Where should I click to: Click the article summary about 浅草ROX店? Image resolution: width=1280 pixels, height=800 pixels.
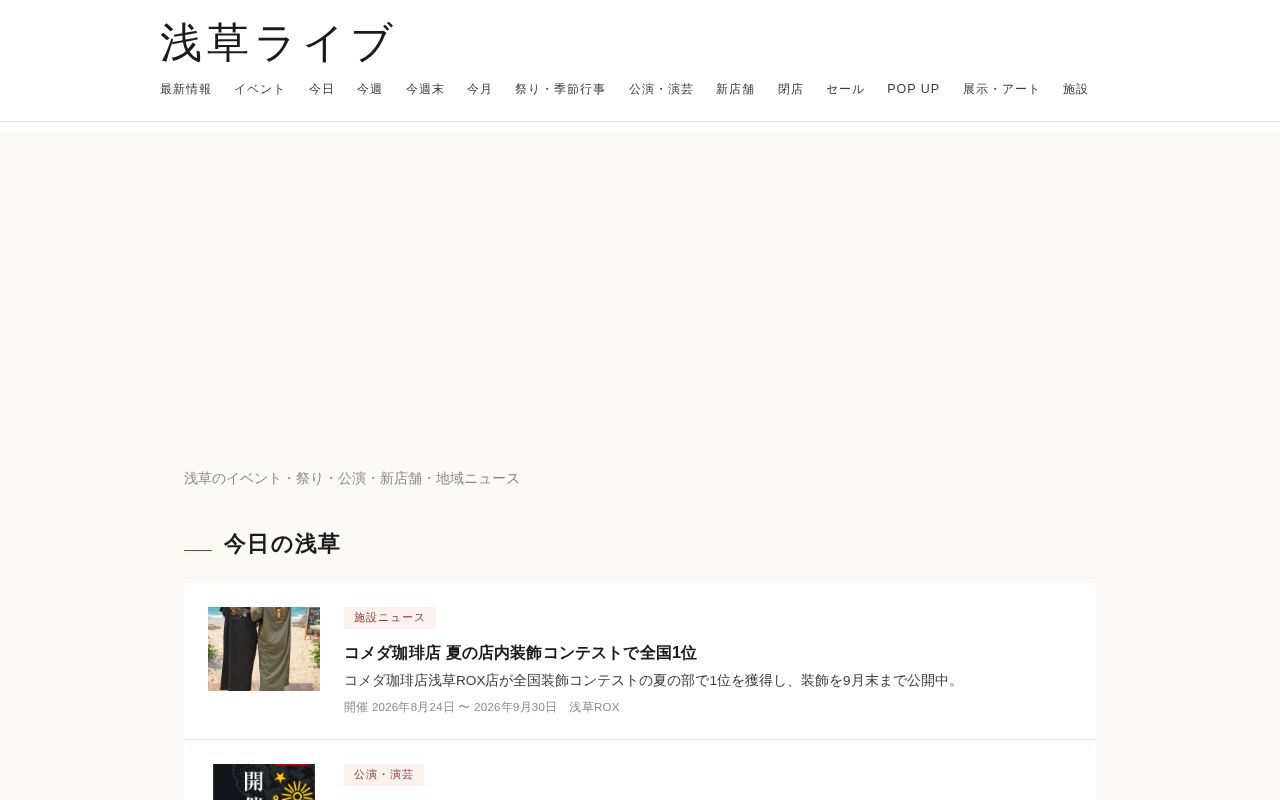653,680
